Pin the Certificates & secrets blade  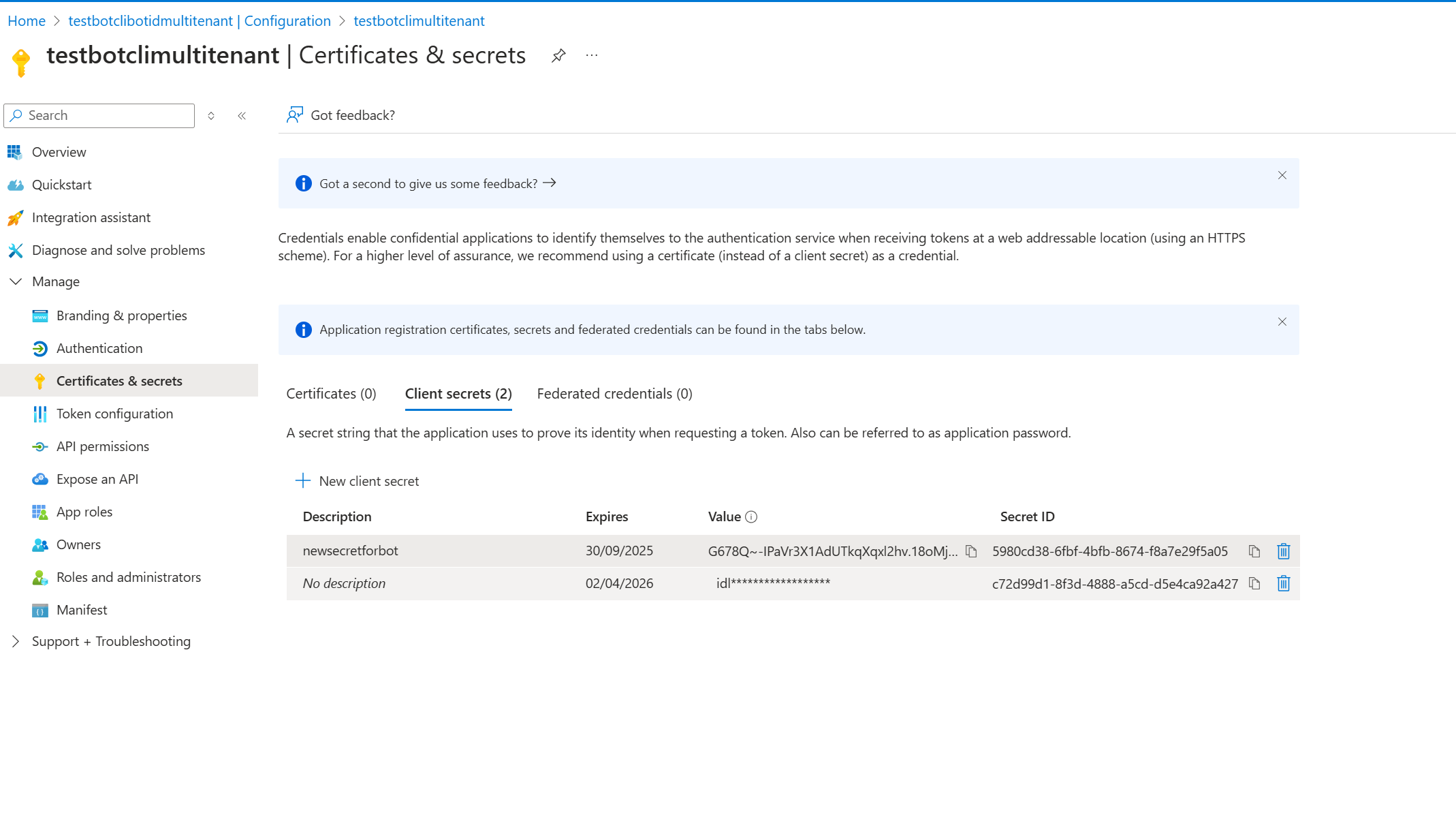point(558,55)
